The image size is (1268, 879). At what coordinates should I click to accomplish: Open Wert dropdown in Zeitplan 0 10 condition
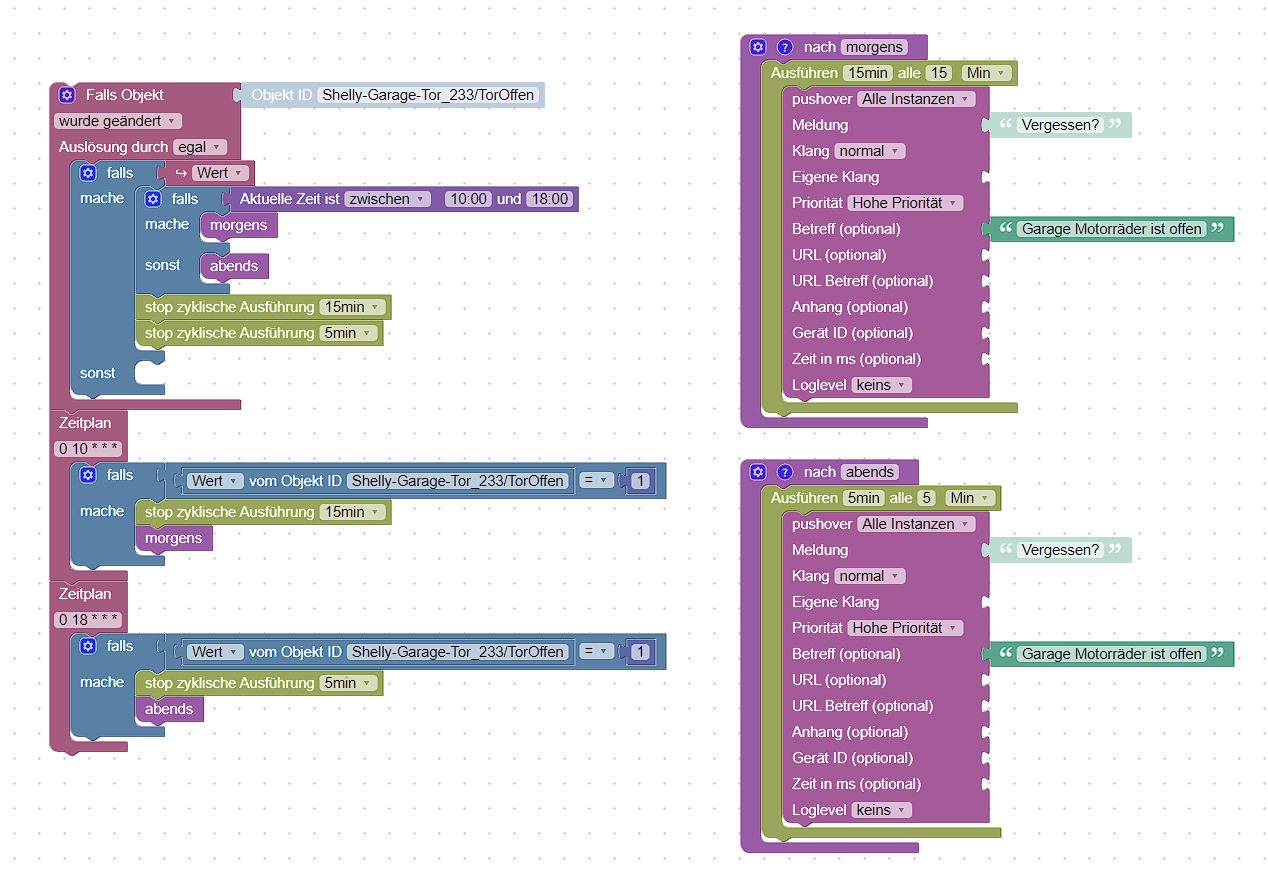tap(215, 481)
